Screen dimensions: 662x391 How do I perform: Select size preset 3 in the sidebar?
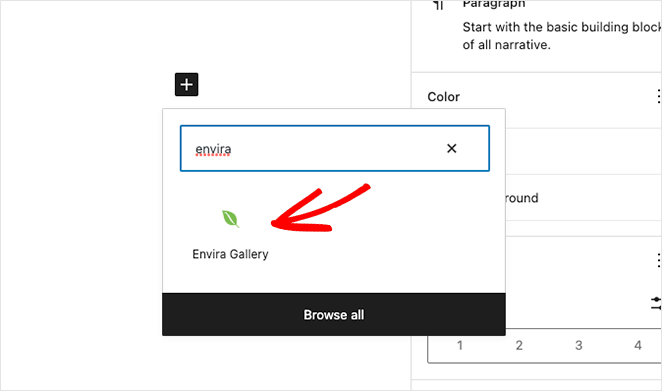[578, 345]
